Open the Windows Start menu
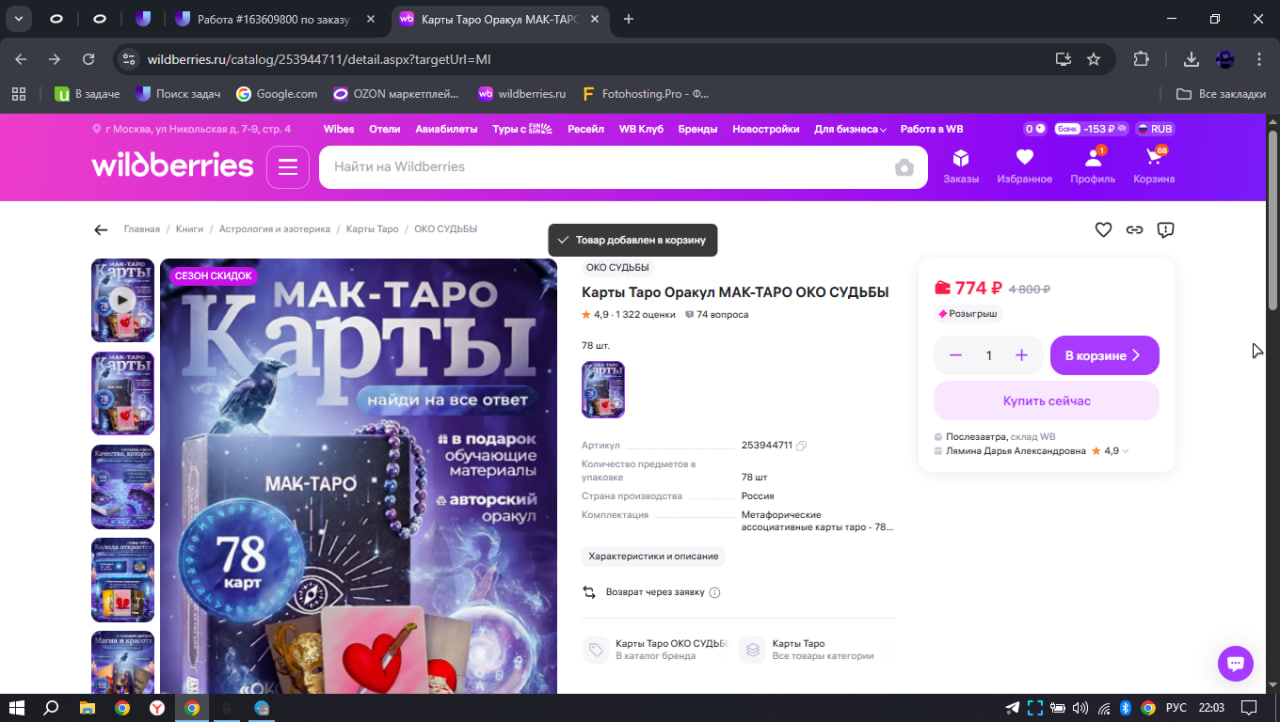This screenshot has height=722, width=1280. (17, 708)
